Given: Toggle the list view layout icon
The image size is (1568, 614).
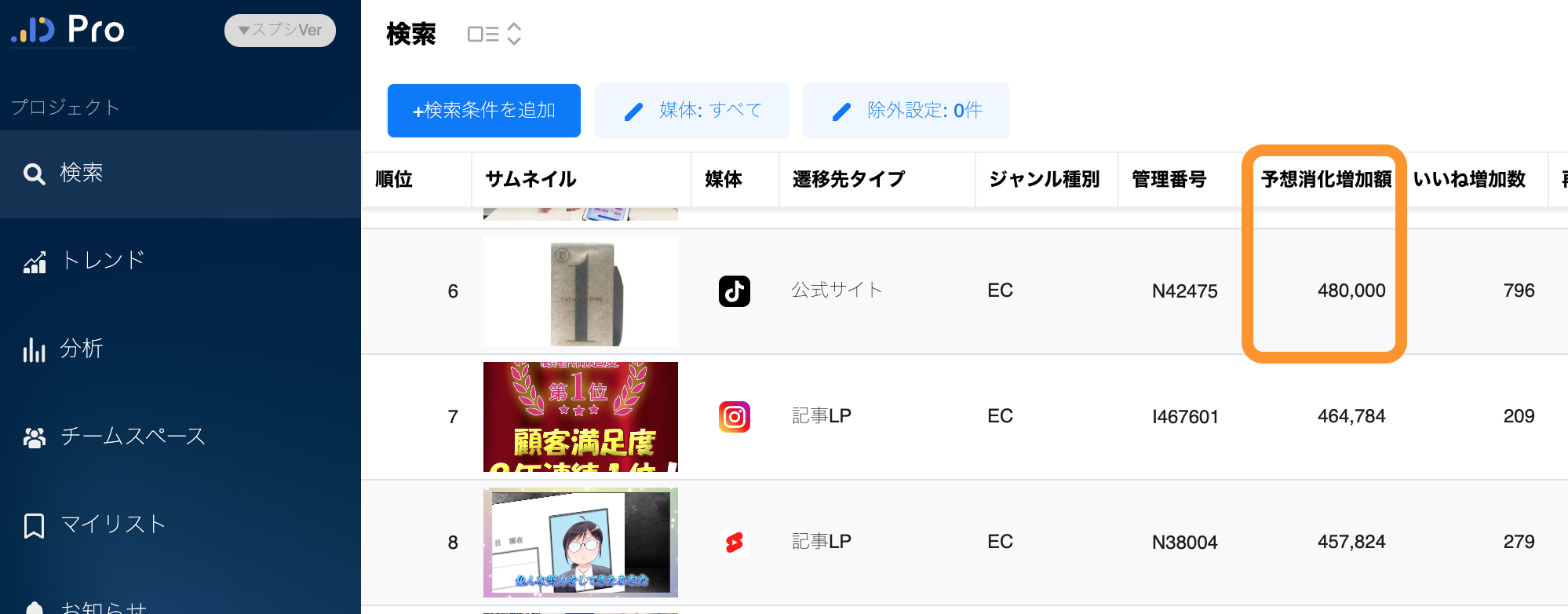Looking at the screenshot, I should (483, 34).
